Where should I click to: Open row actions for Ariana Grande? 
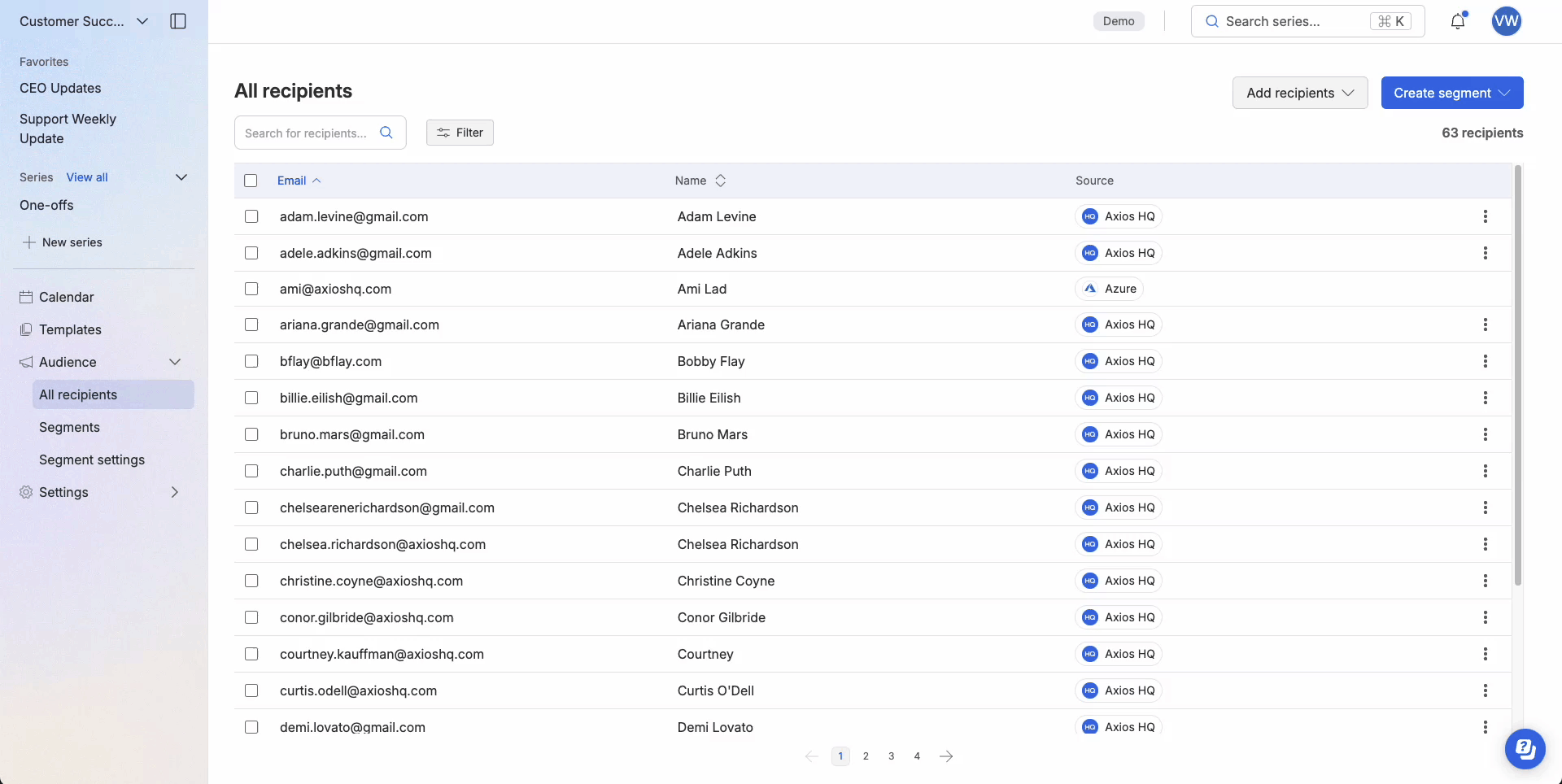(x=1486, y=324)
